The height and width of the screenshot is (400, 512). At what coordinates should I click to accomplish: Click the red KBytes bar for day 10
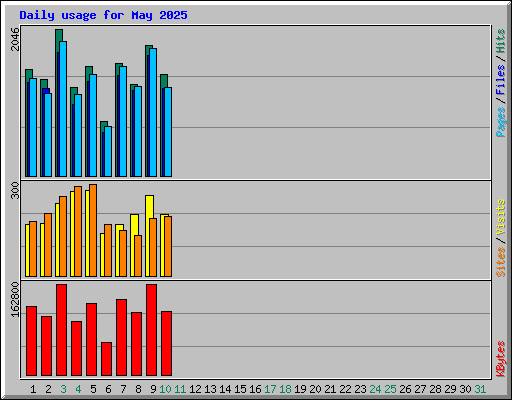tap(166, 344)
